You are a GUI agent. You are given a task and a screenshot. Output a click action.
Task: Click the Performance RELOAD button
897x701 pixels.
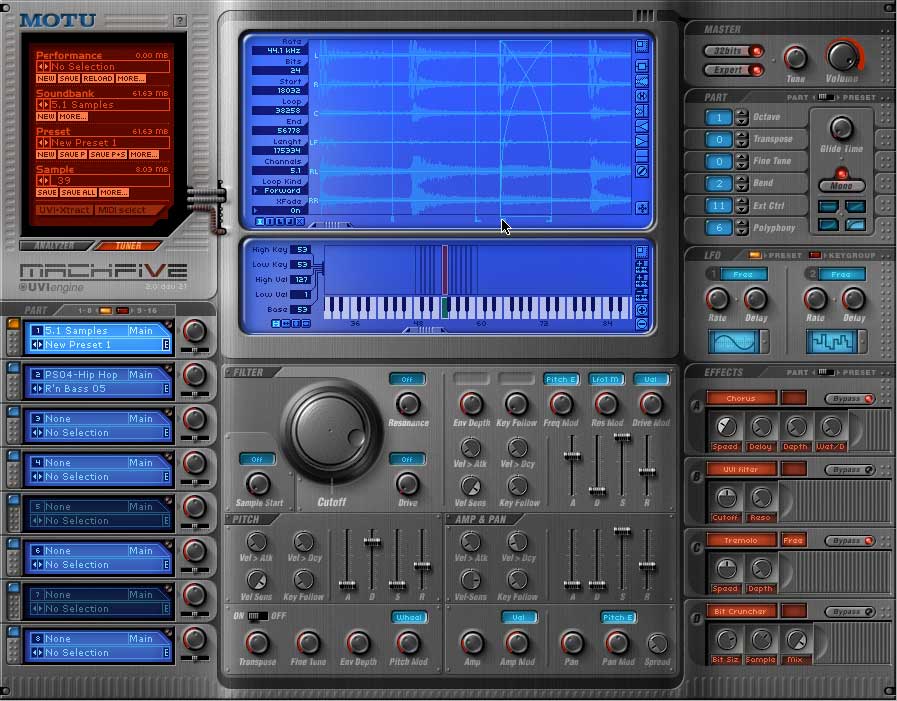point(98,78)
